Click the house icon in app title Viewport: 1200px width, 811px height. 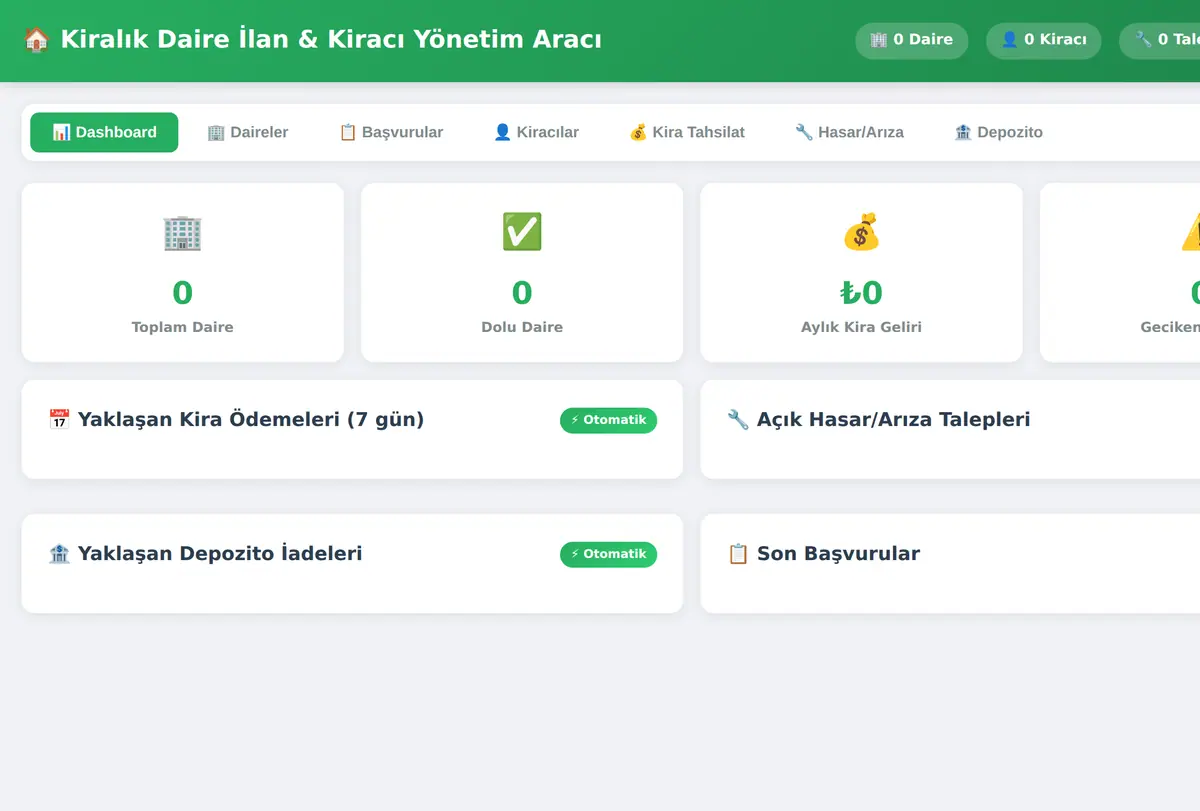(x=36, y=40)
